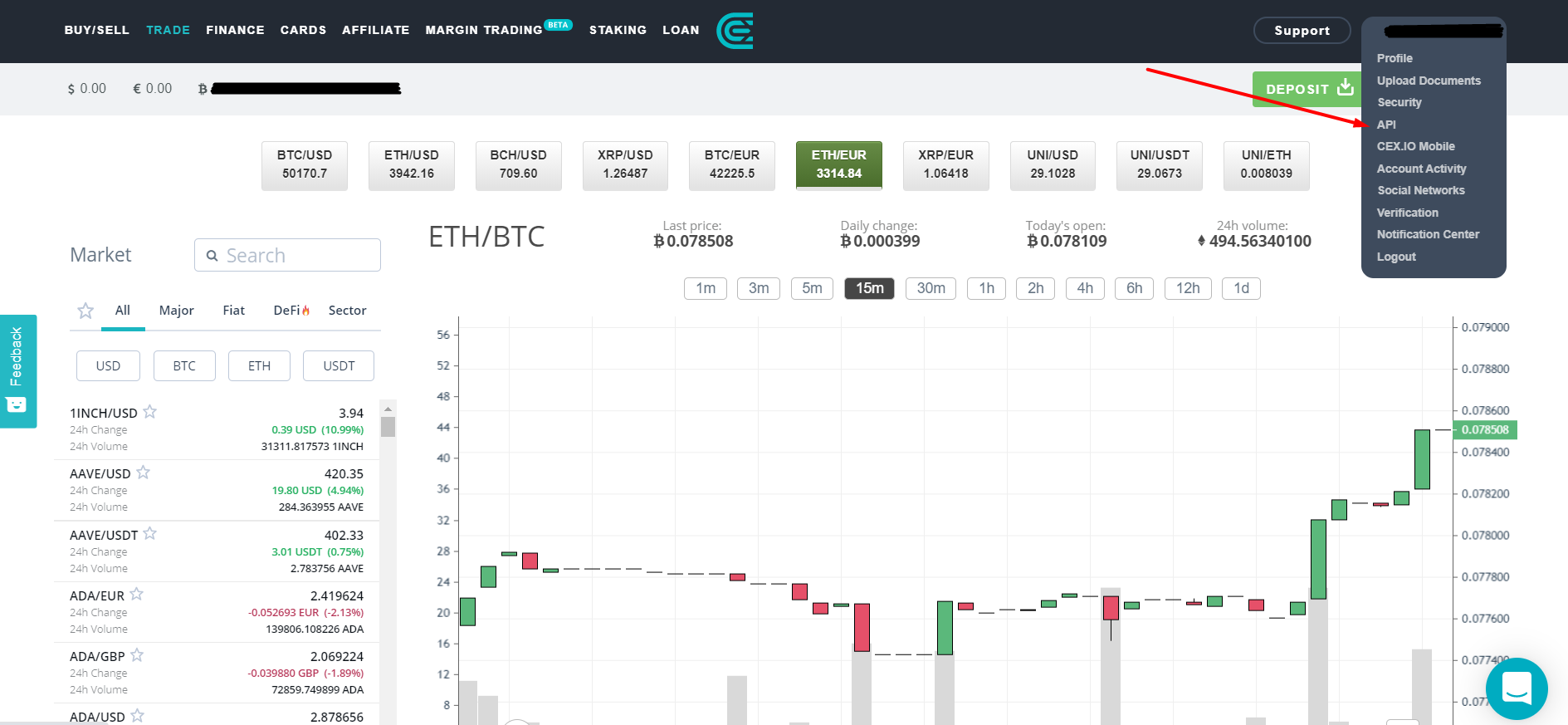This screenshot has width=1568, height=725.
Task: Set chart interval to 15m
Action: pyautogui.click(x=869, y=288)
